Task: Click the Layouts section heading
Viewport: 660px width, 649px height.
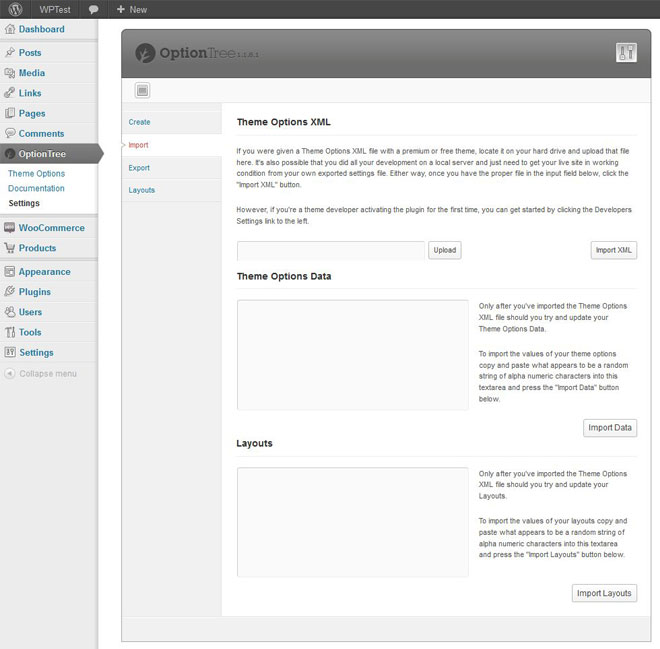Action: tap(254, 443)
